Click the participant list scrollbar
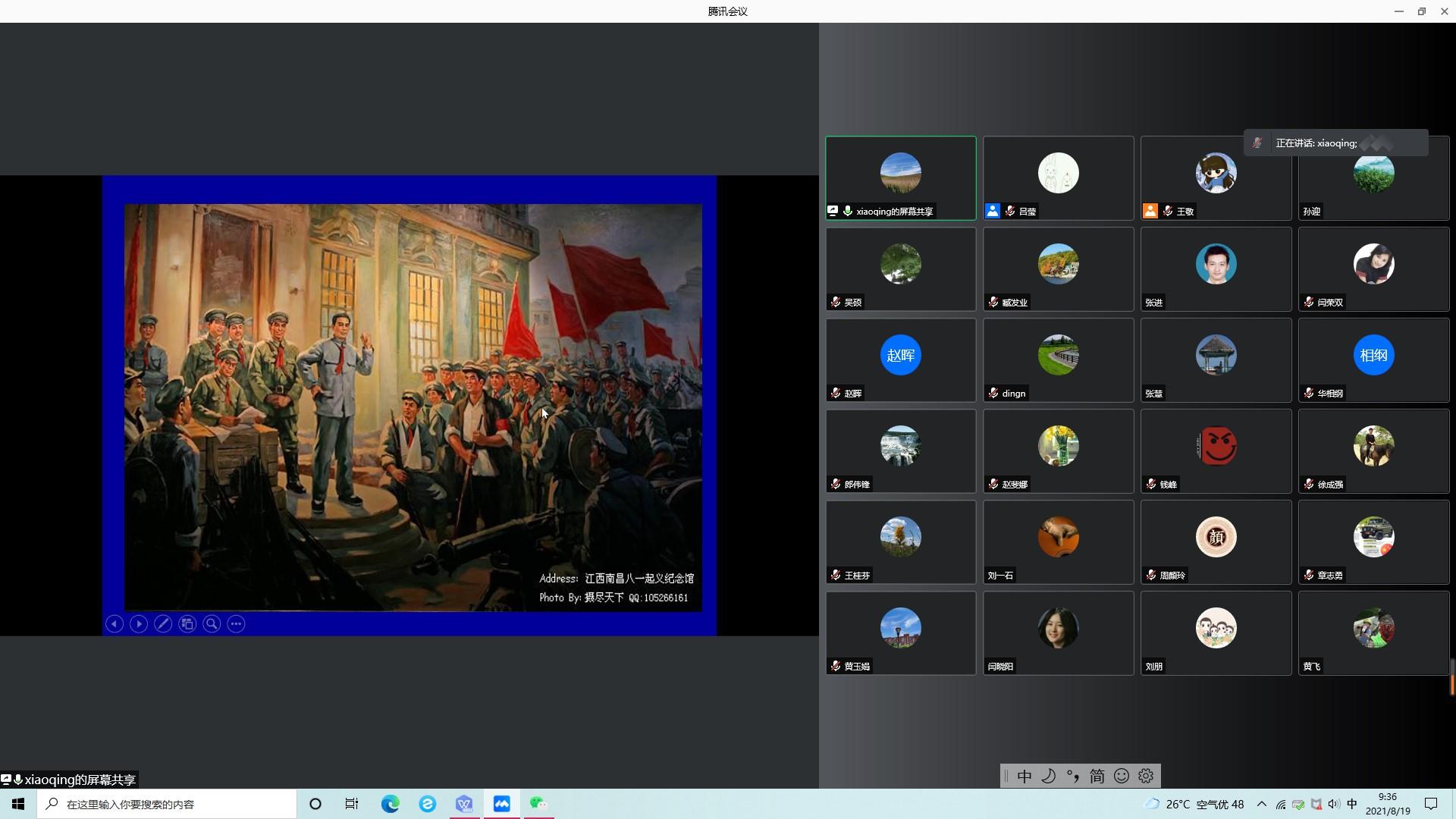 pos(1451,677)
